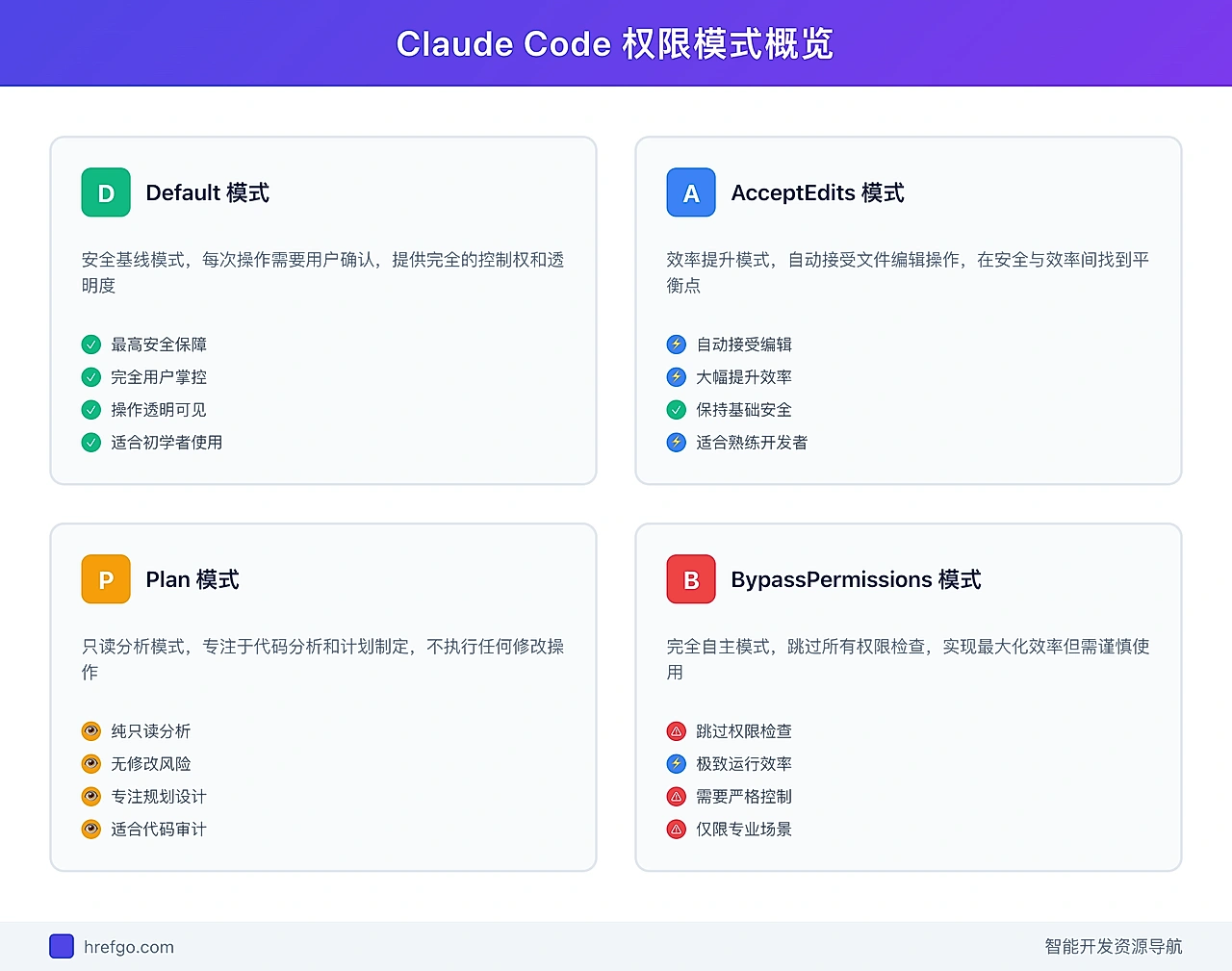The width and height of the screenshot is (1232, 971).
Task: Click the checkmark icon beside 最高安全保障
Action: pos(91,345)
